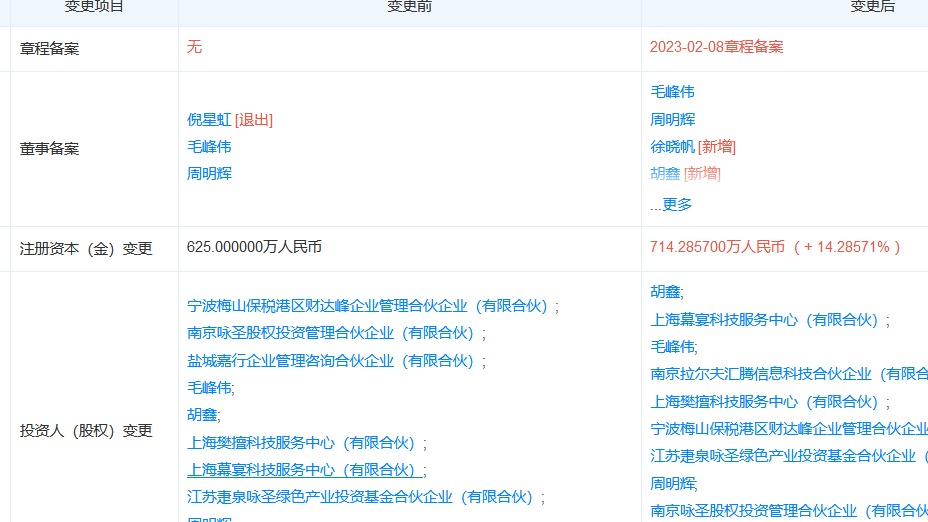Click the 2023-02-08章程备案 entry

coord(716,47)
